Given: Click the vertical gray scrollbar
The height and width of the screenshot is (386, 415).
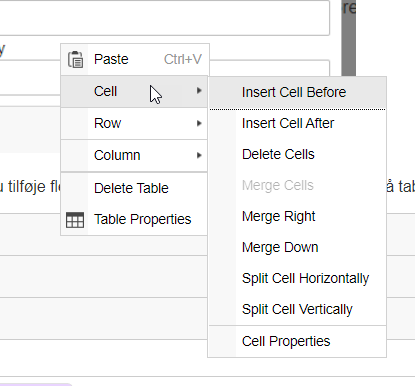Looking at the screenshot, I should pos(349,38).
